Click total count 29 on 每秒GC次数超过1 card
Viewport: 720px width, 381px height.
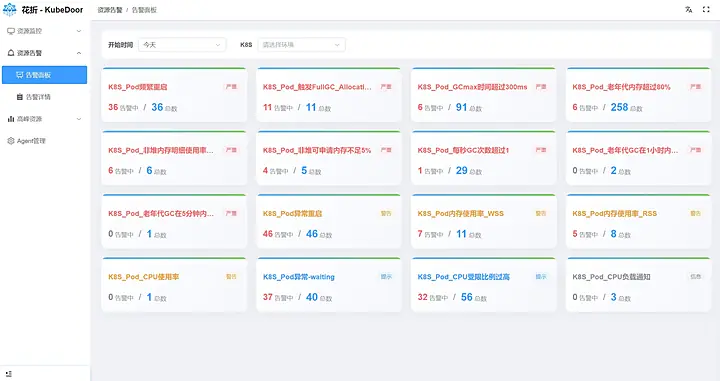461,171
